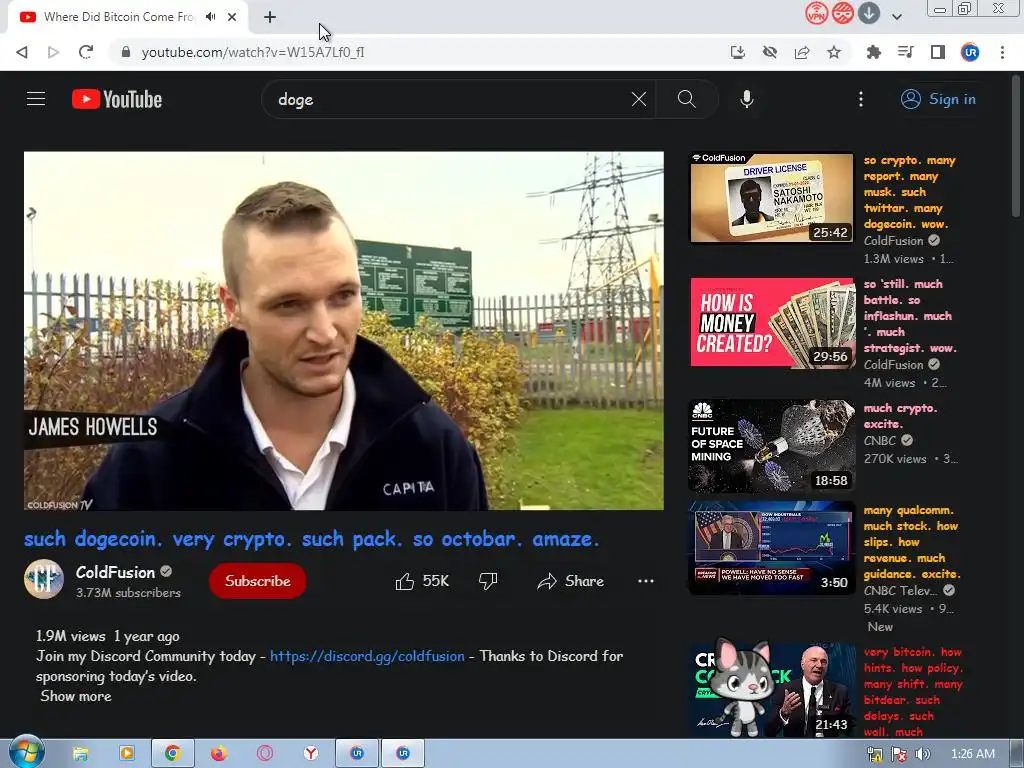Image resolution: width=1024 pixels, height=768 pixels.
Task: Open the ColdFusion channel avatar
Action: (x=44, y=579)
